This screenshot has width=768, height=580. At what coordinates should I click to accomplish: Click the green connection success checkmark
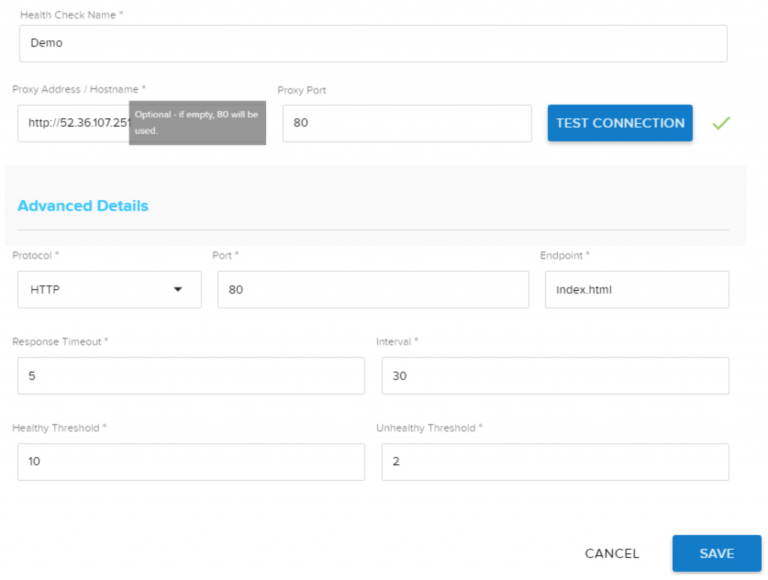721,123
